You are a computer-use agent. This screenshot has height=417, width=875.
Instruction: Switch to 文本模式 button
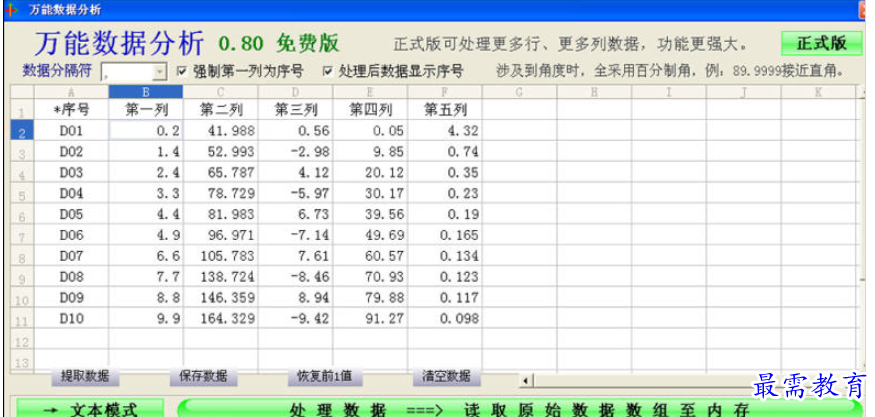90,409
